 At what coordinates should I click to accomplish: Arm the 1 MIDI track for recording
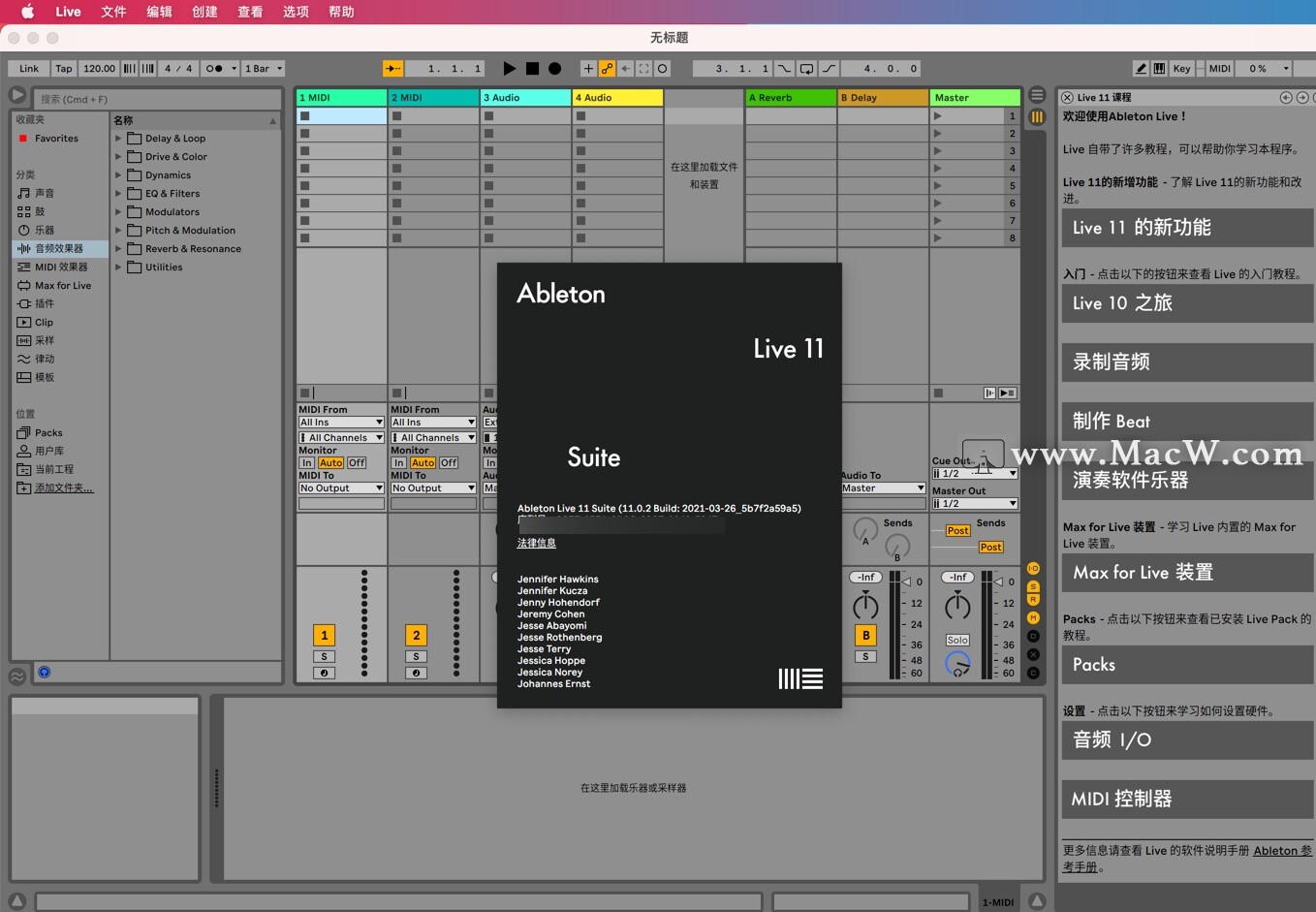click(x=324, y=673)
